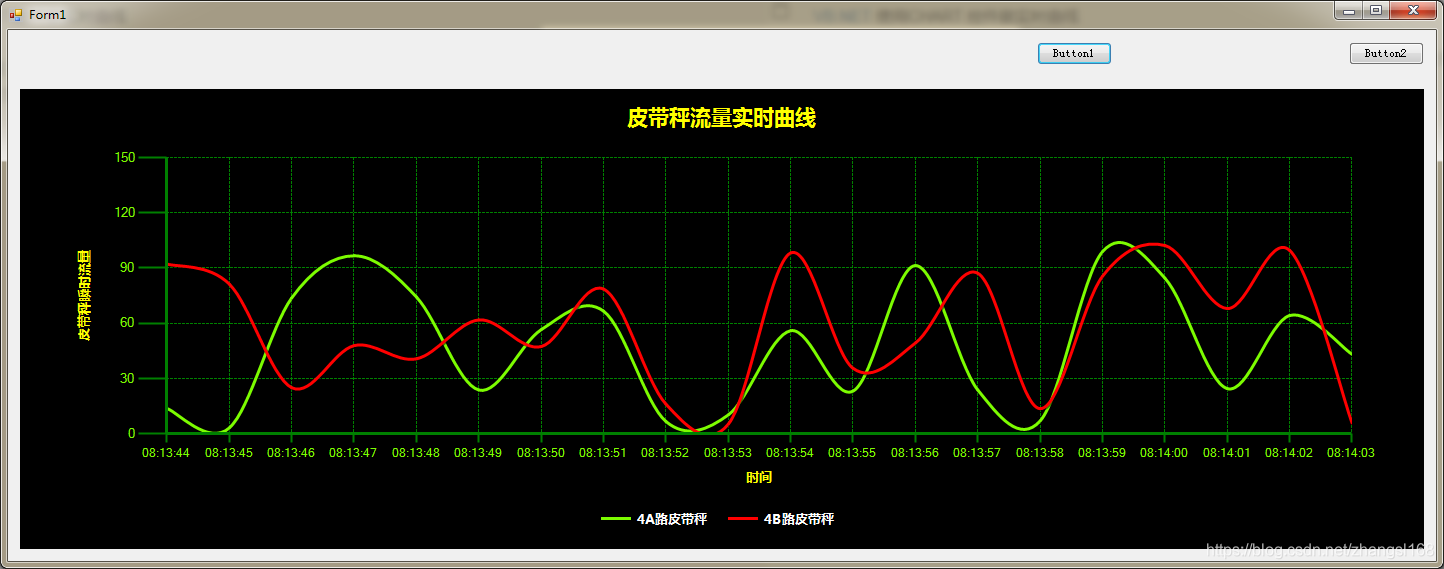The image size is (1444, 569).
Task: Click the Y-axis label 30
Action: 128,378
